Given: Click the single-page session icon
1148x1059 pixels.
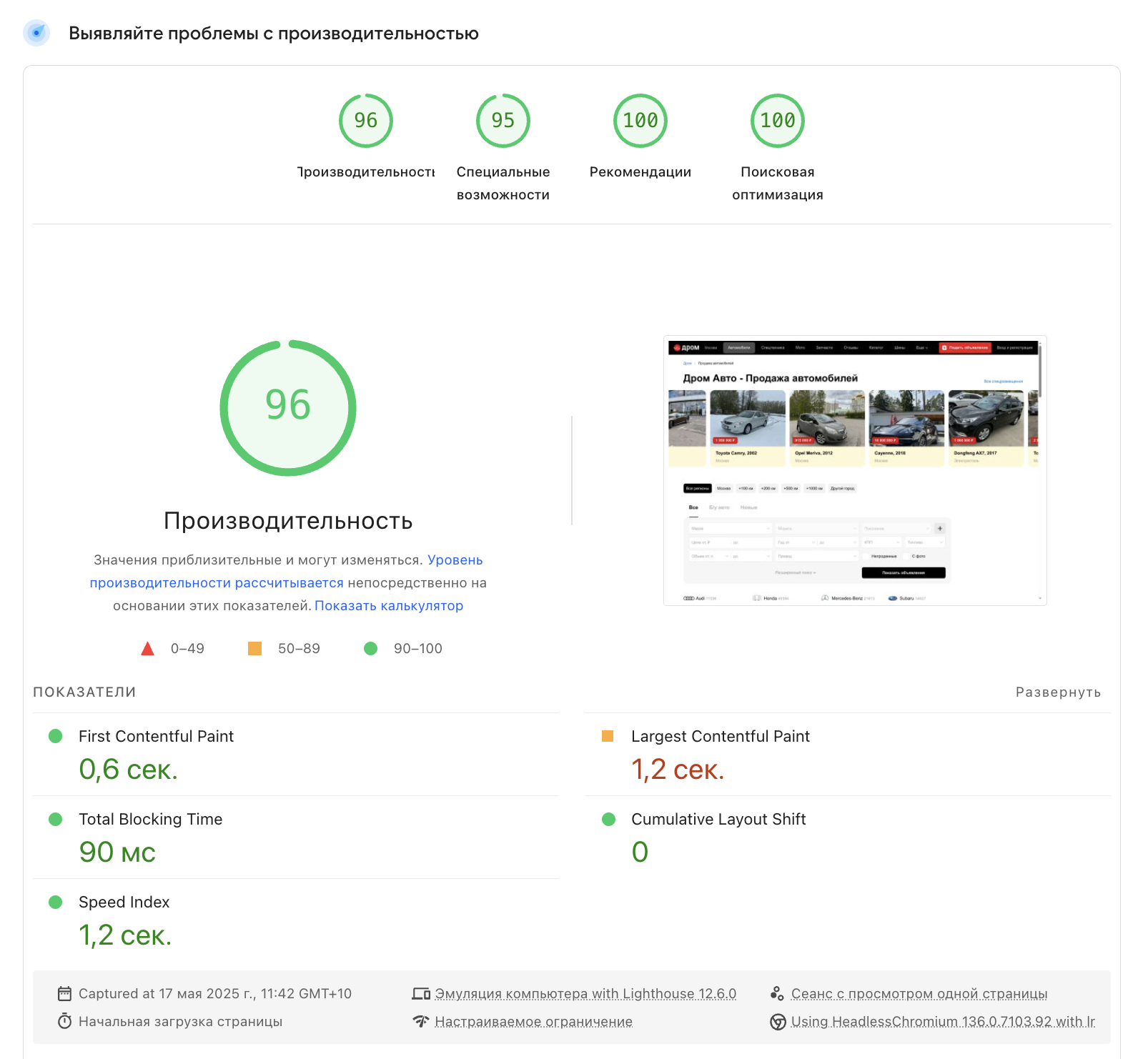Looking at the screenshot, I should point(778,993).
